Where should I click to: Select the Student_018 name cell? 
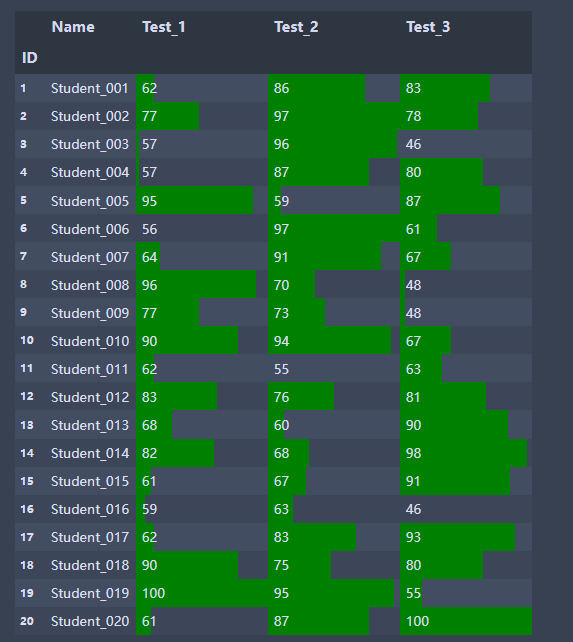tap(90, 565)
